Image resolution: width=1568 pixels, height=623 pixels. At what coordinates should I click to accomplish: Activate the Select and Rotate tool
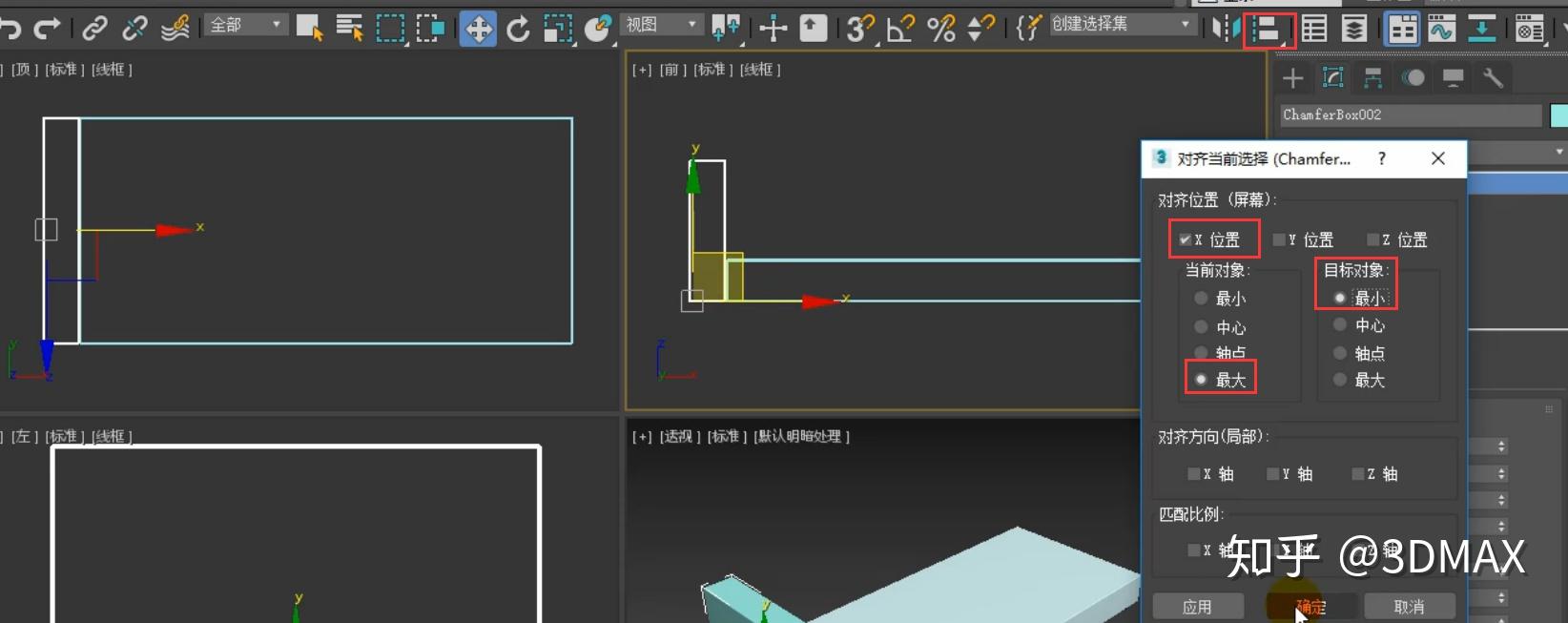[x=518, y=29]
